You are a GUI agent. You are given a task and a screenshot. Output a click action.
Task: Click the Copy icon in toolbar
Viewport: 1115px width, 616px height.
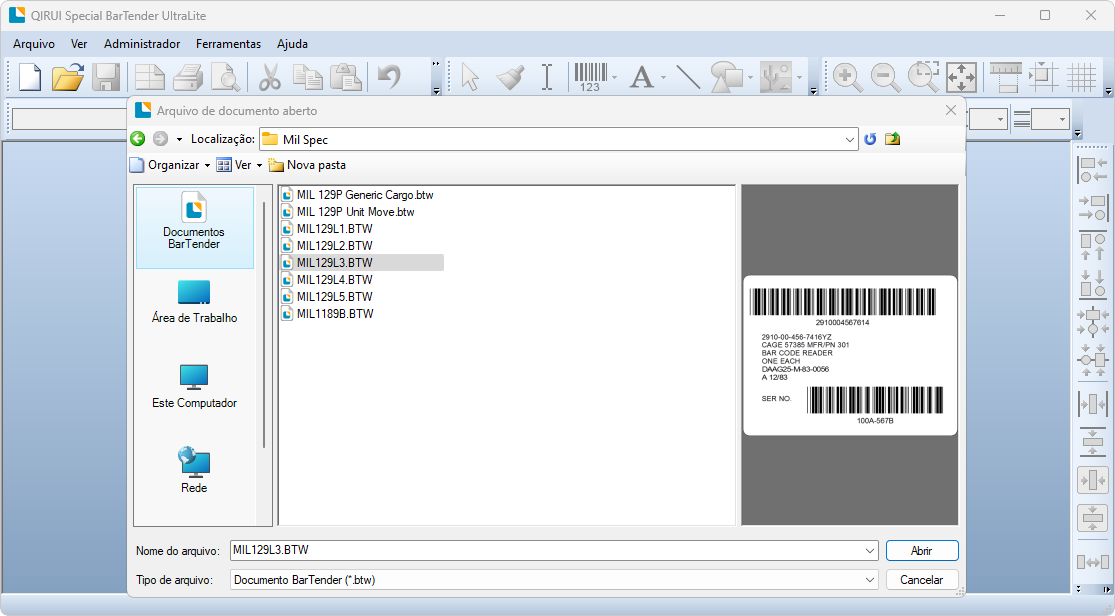click(308, 77)
